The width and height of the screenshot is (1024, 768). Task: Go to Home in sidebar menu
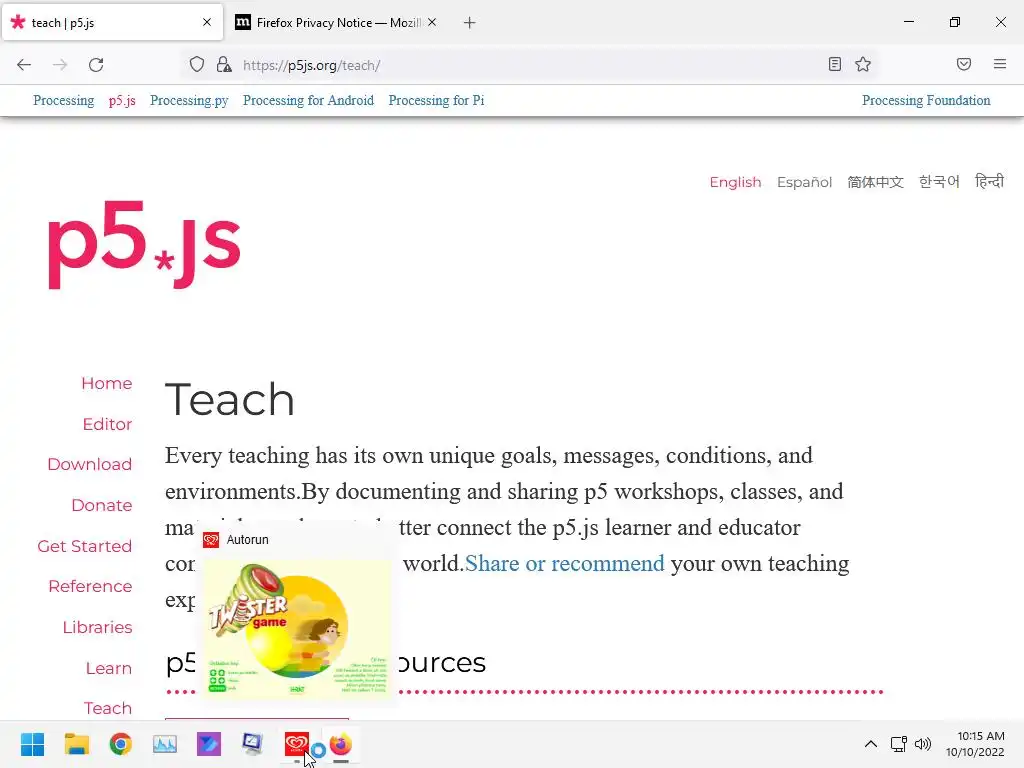106,383
